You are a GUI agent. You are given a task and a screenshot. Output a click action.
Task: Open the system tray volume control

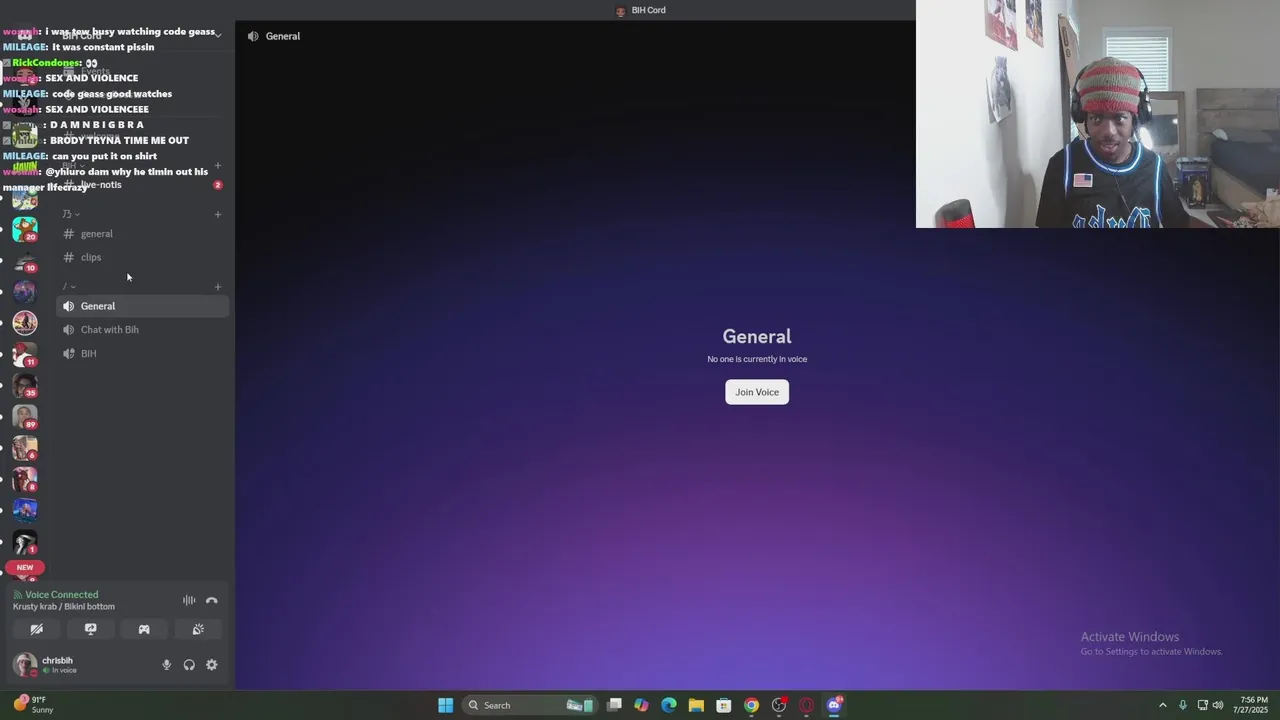pos(1218,705)
